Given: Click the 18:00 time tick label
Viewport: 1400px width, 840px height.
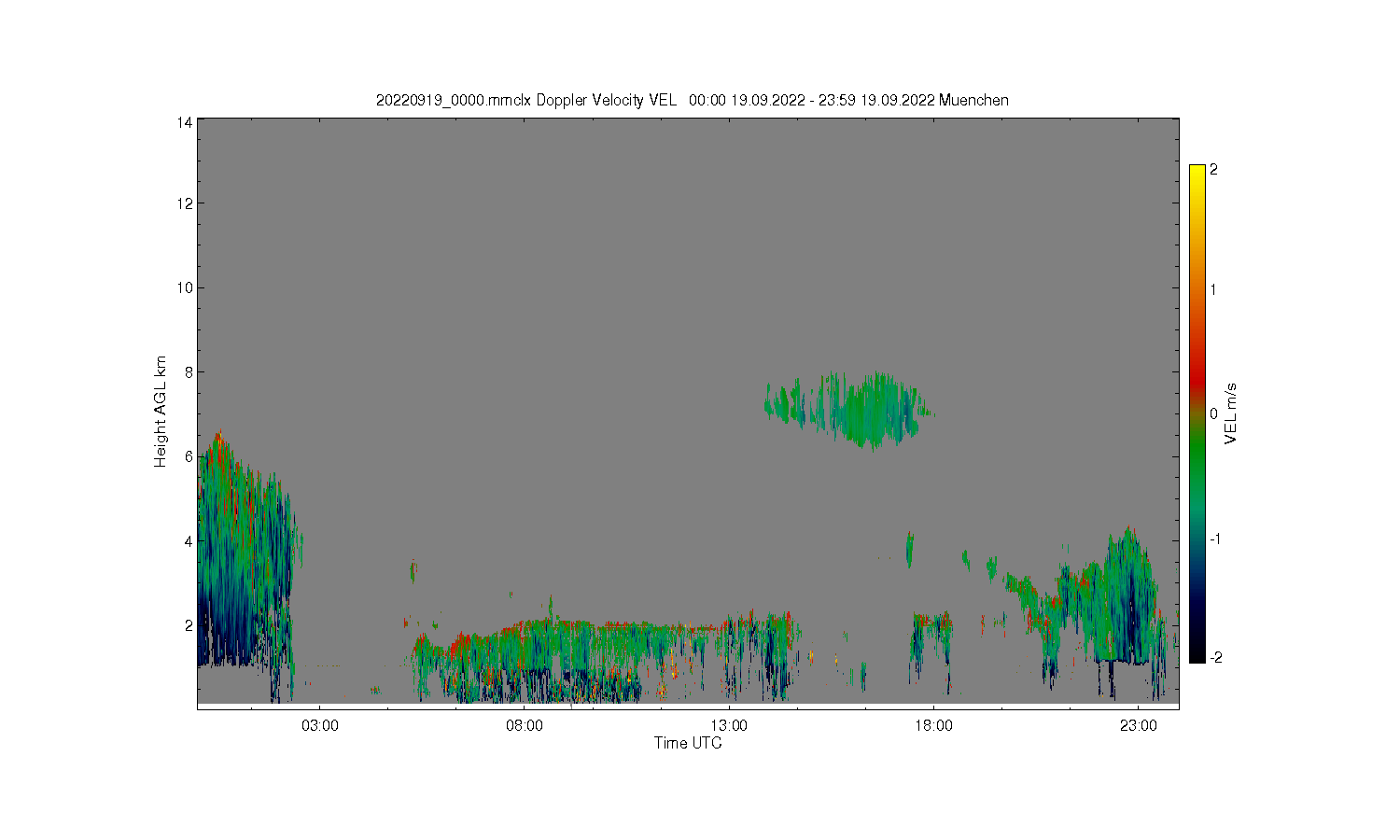Looking at the screenshot, I should coord(933,725).
